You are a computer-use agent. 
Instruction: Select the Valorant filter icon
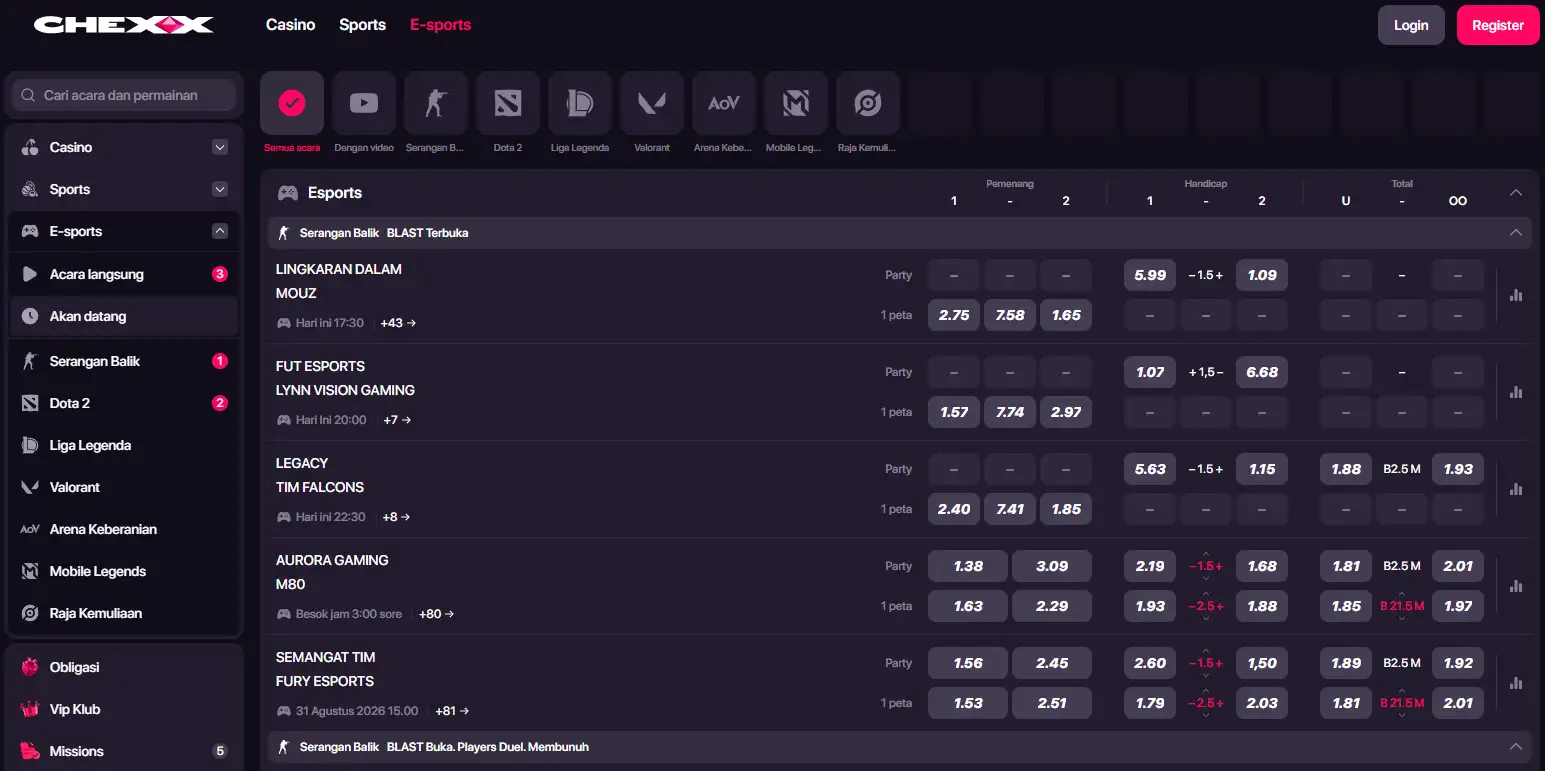652,103
